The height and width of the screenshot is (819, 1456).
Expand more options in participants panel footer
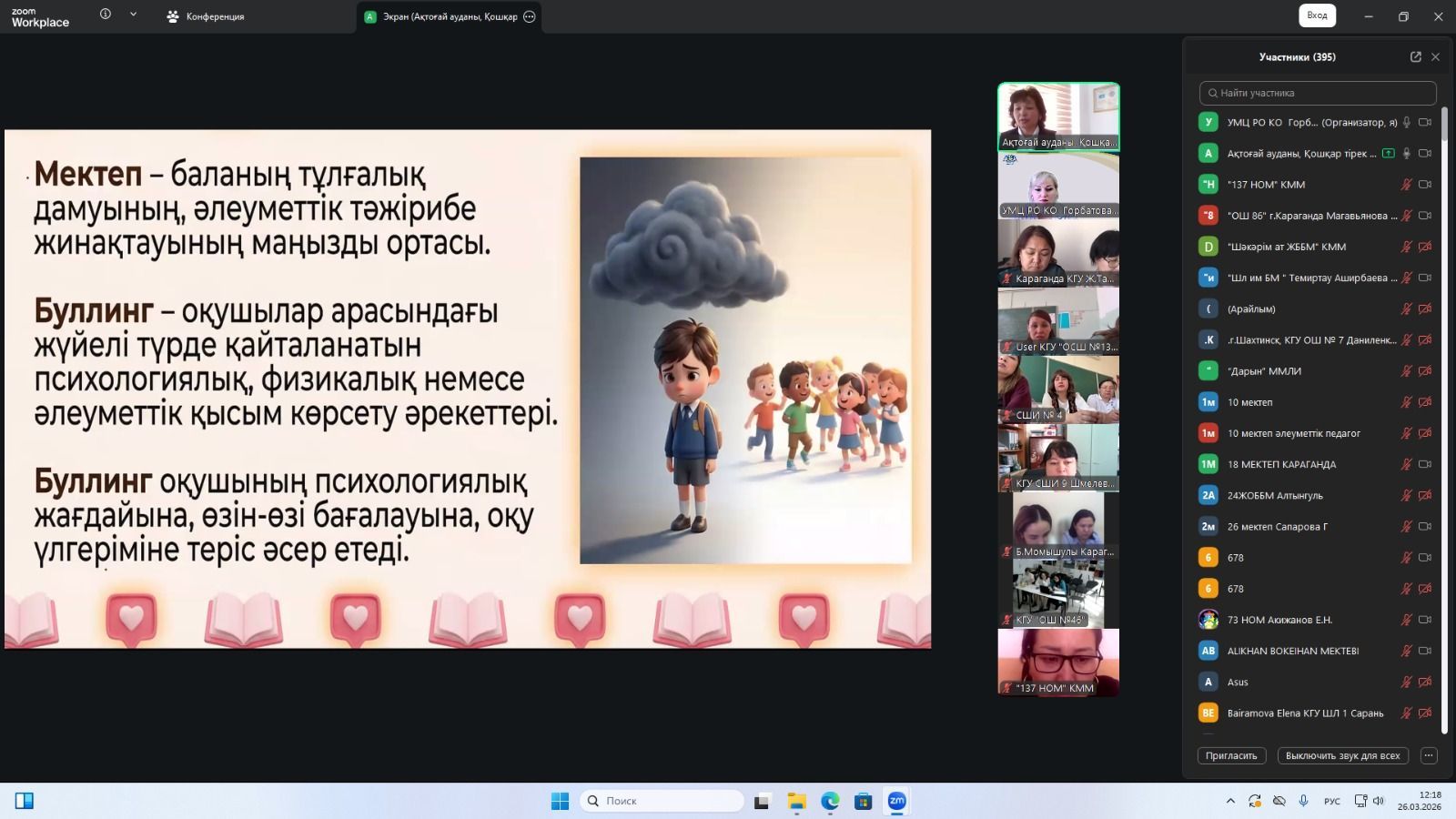tap(1429, 755)
